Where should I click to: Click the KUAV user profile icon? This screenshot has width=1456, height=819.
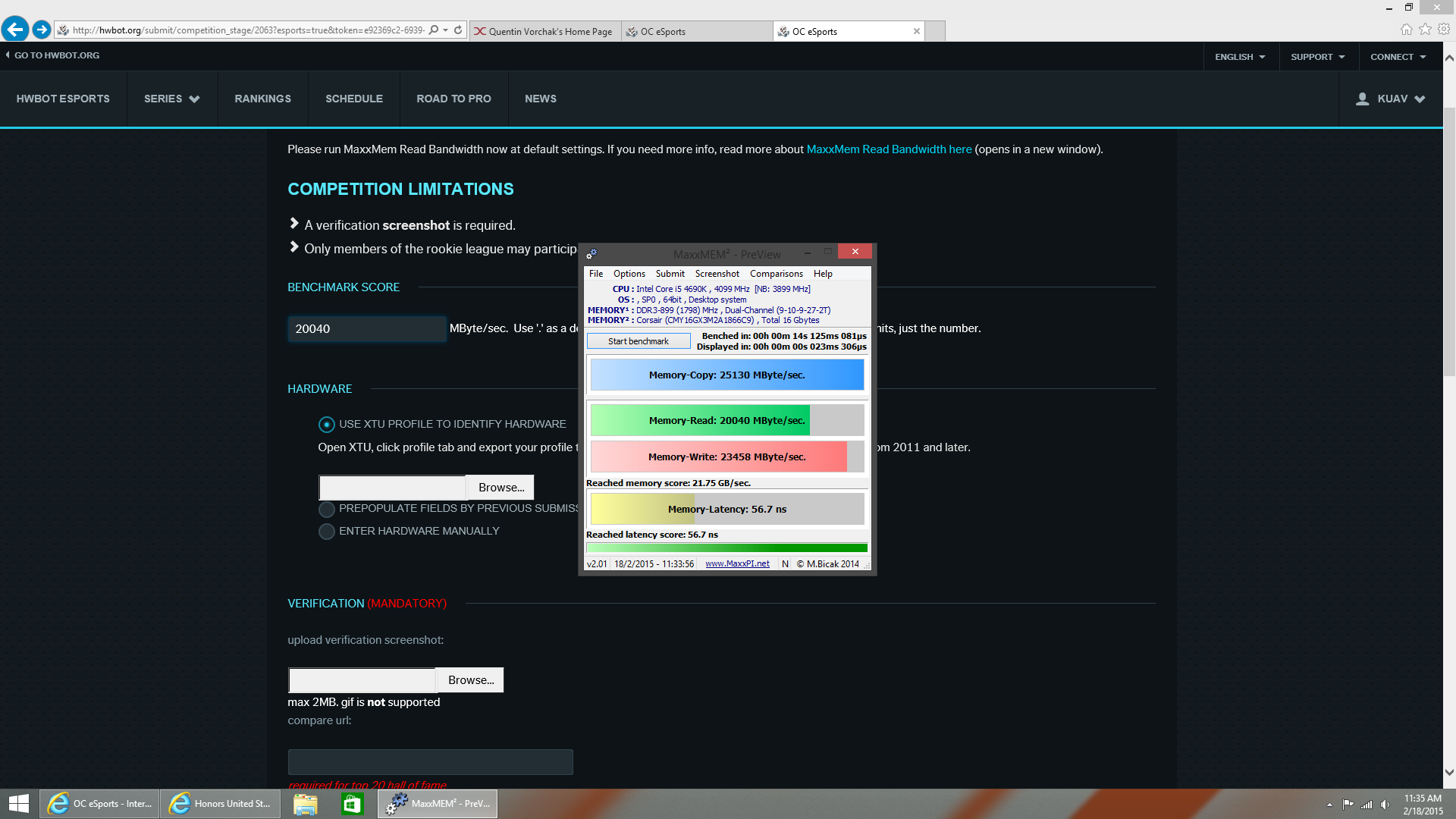pyautogui.click(x=1362, y=99)
